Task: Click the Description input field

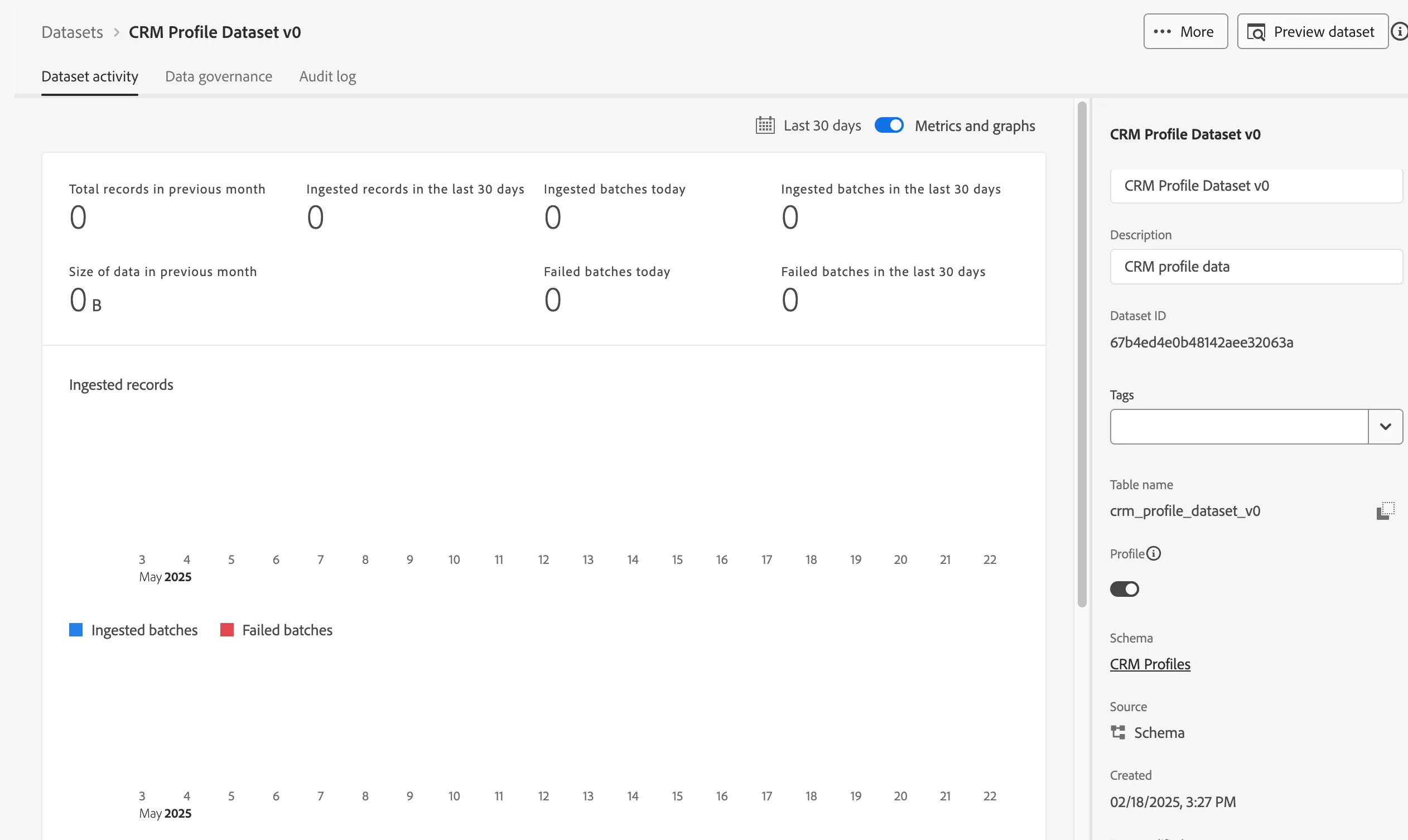Action: point(1256,267)
